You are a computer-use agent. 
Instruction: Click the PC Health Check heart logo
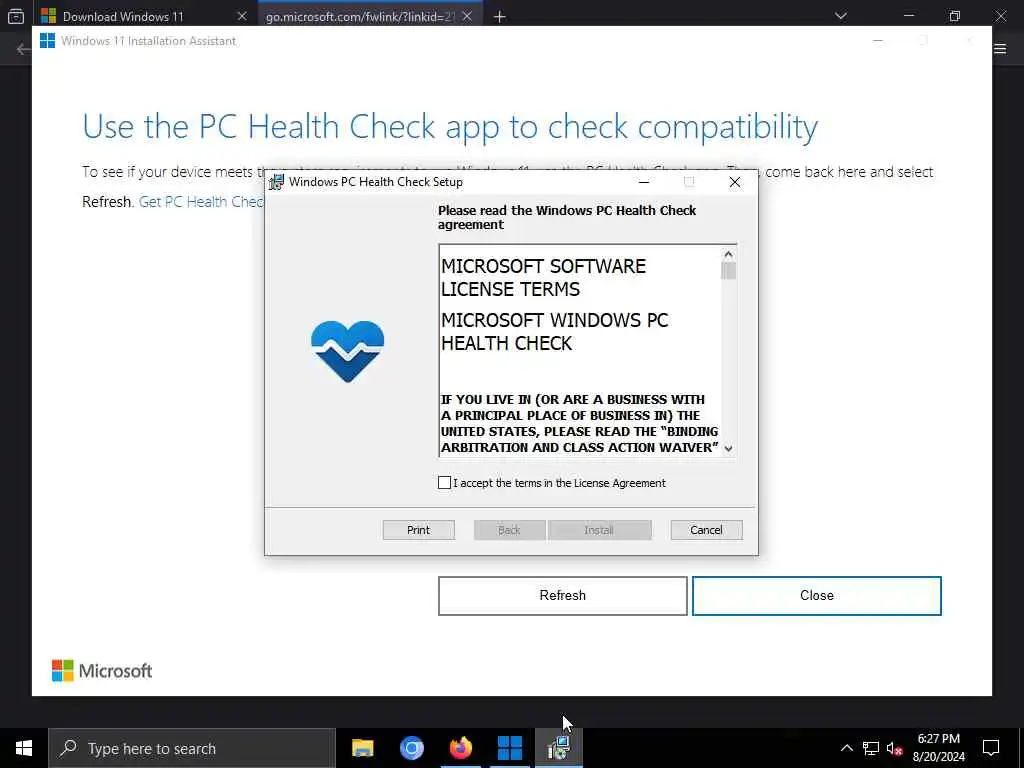[x=347, y=351]
